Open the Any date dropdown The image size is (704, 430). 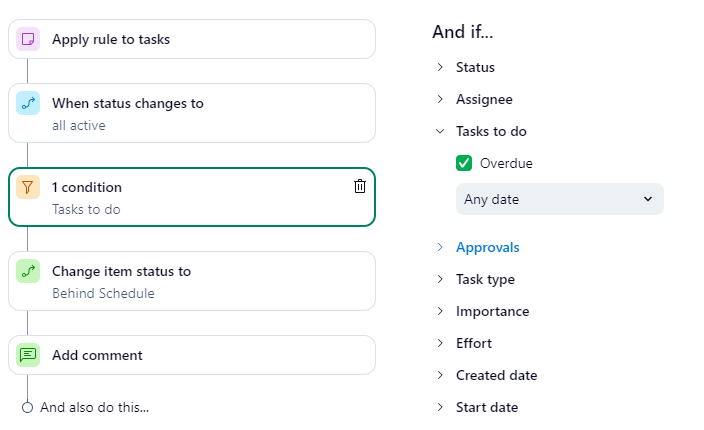(559, 199)
